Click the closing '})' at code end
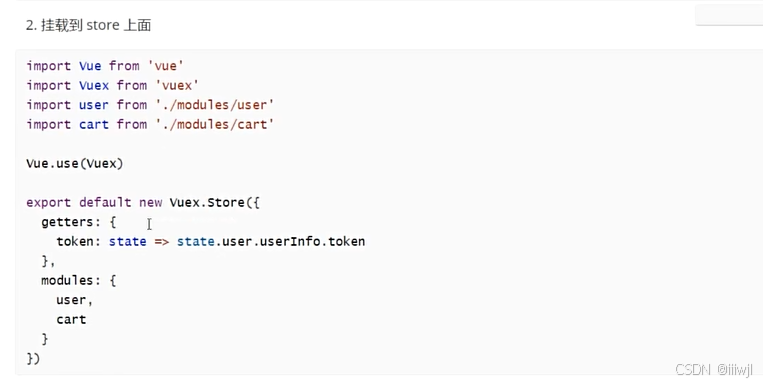This screenshot has width=763, height=383. 33,359
